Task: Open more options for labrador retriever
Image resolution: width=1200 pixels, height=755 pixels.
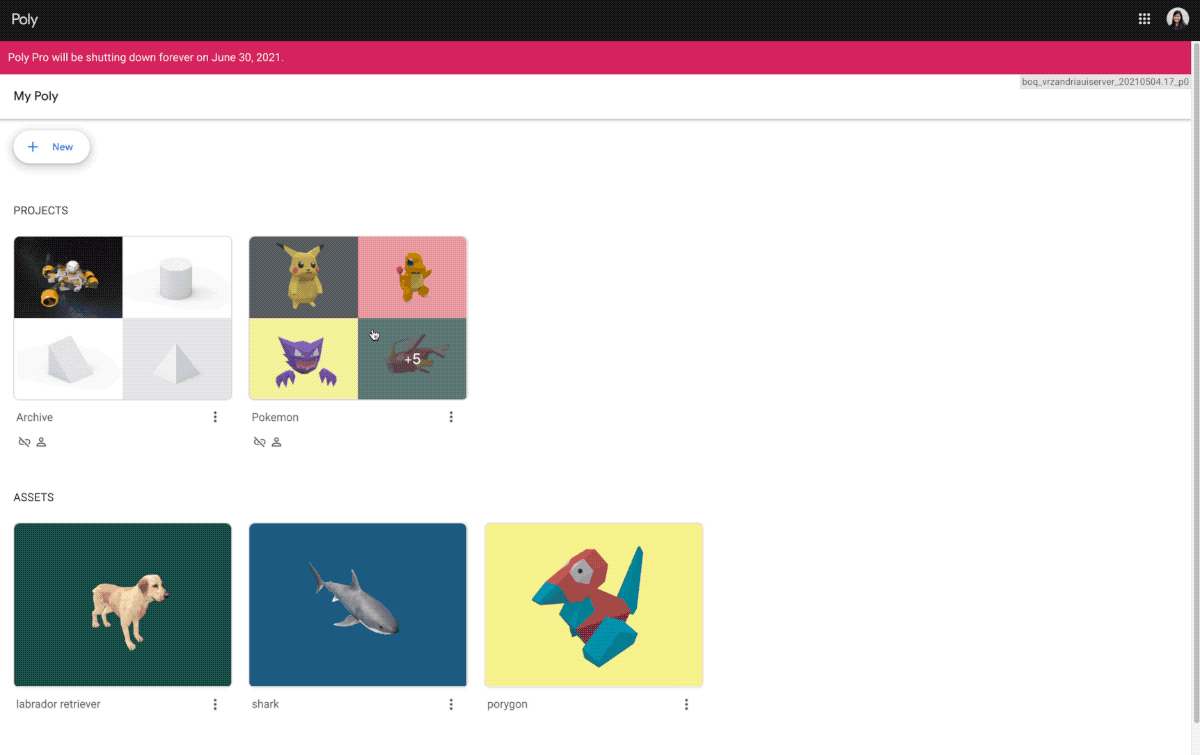Action: 215,704
